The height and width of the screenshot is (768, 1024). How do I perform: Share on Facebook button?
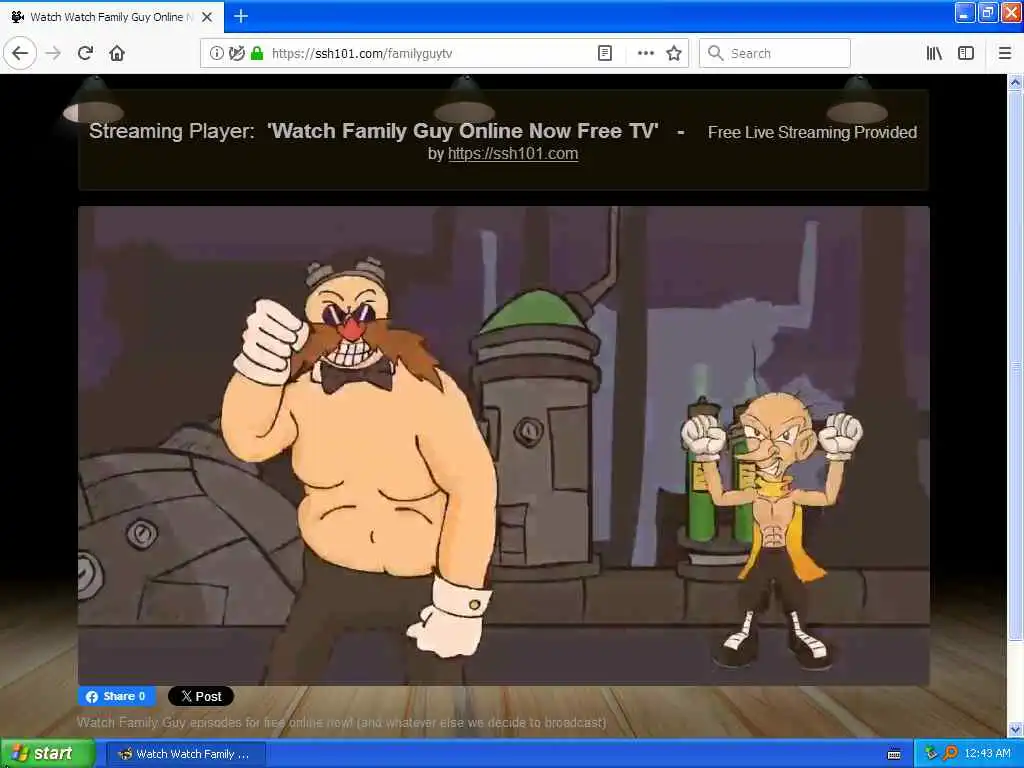(117, 696)
